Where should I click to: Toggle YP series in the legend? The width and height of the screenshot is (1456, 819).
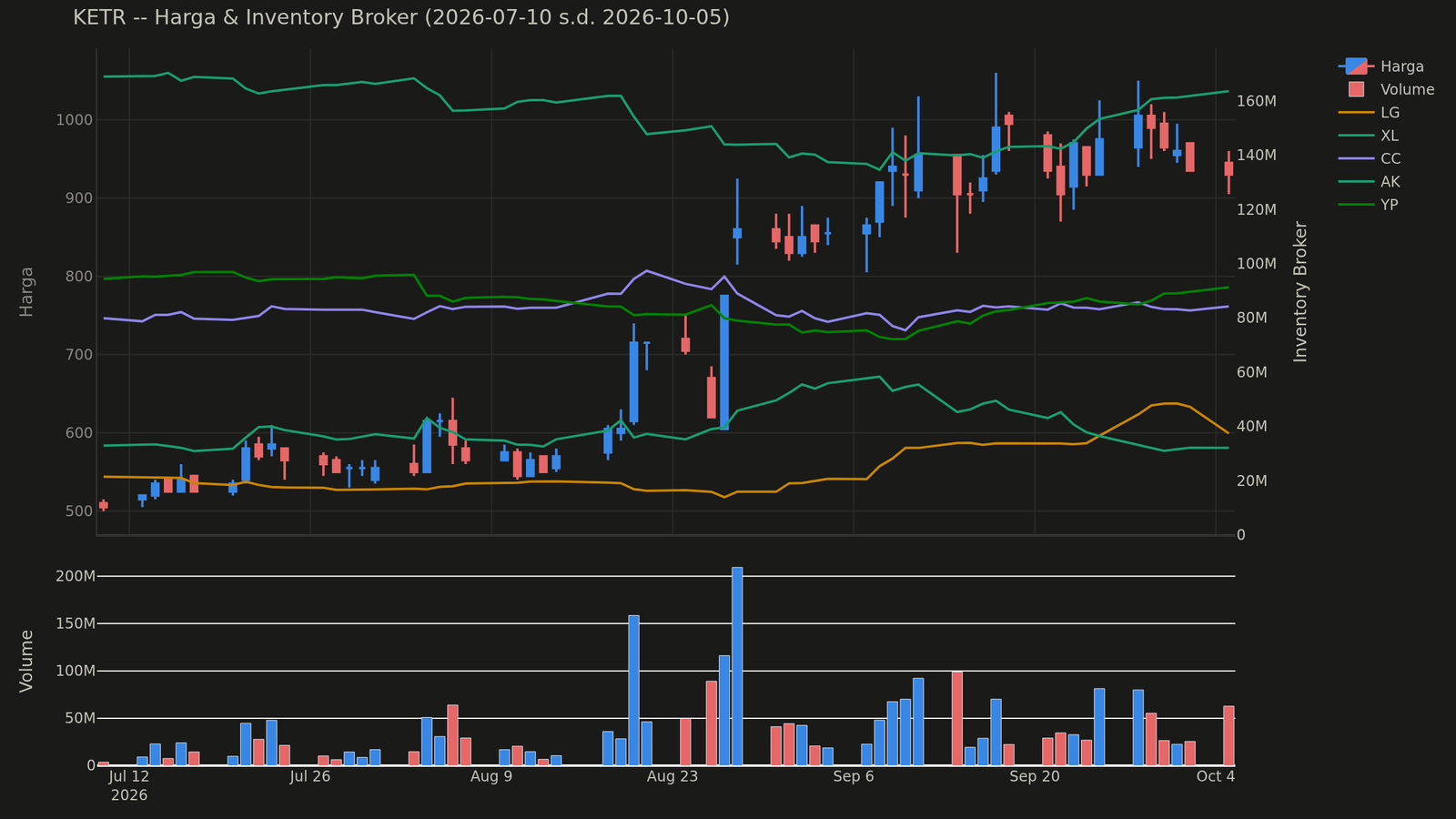click(x=1369, y=205)
